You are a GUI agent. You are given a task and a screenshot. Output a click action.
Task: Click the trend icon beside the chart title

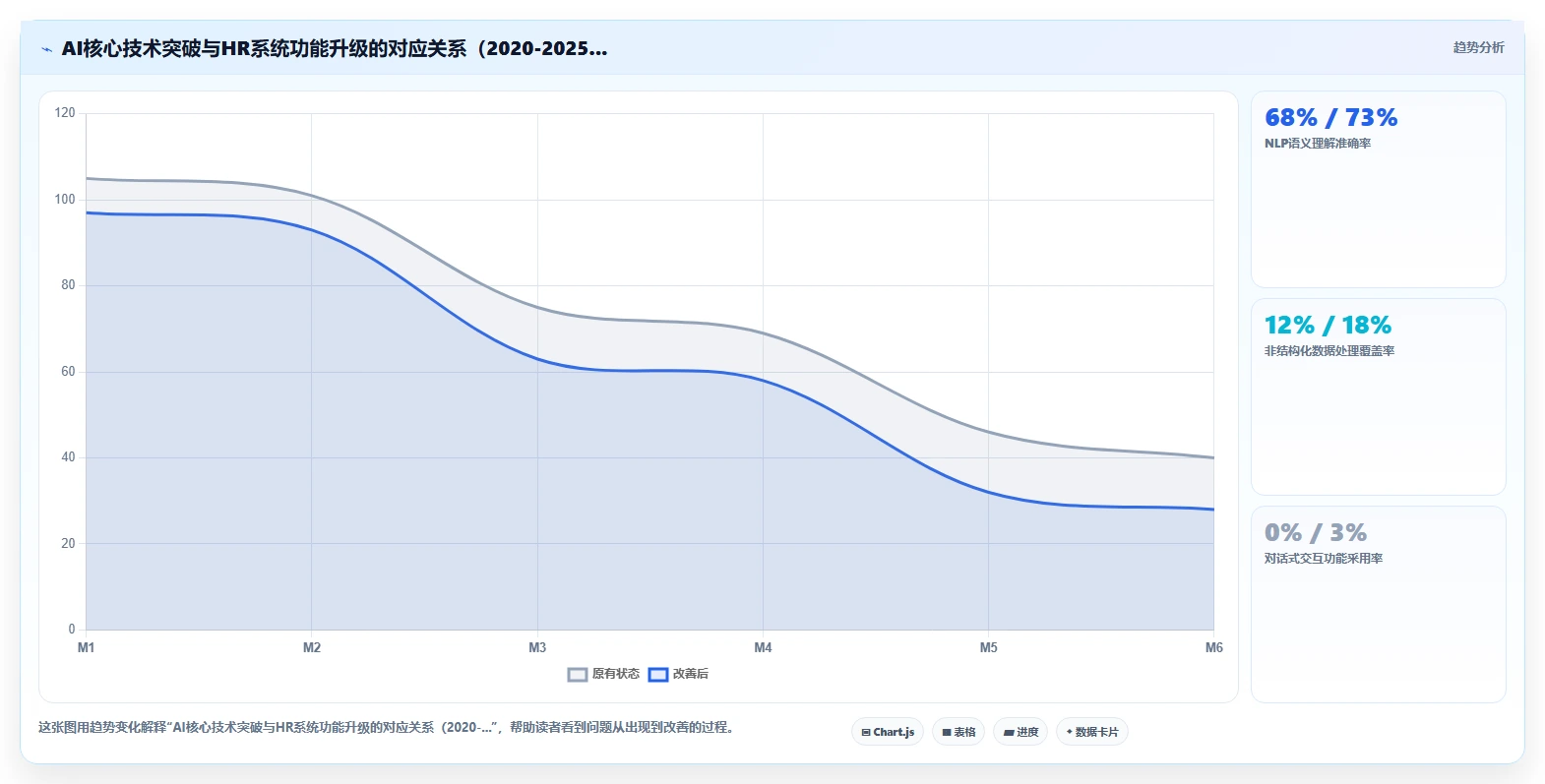[x=46, y=49]
